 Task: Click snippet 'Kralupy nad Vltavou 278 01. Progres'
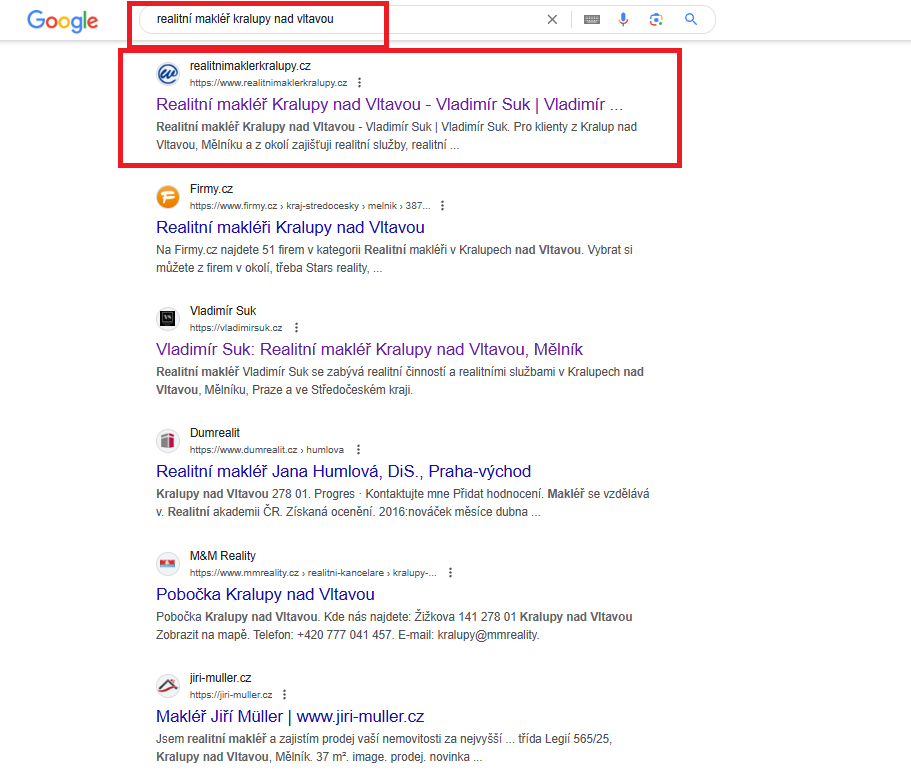tap(403, 502)
